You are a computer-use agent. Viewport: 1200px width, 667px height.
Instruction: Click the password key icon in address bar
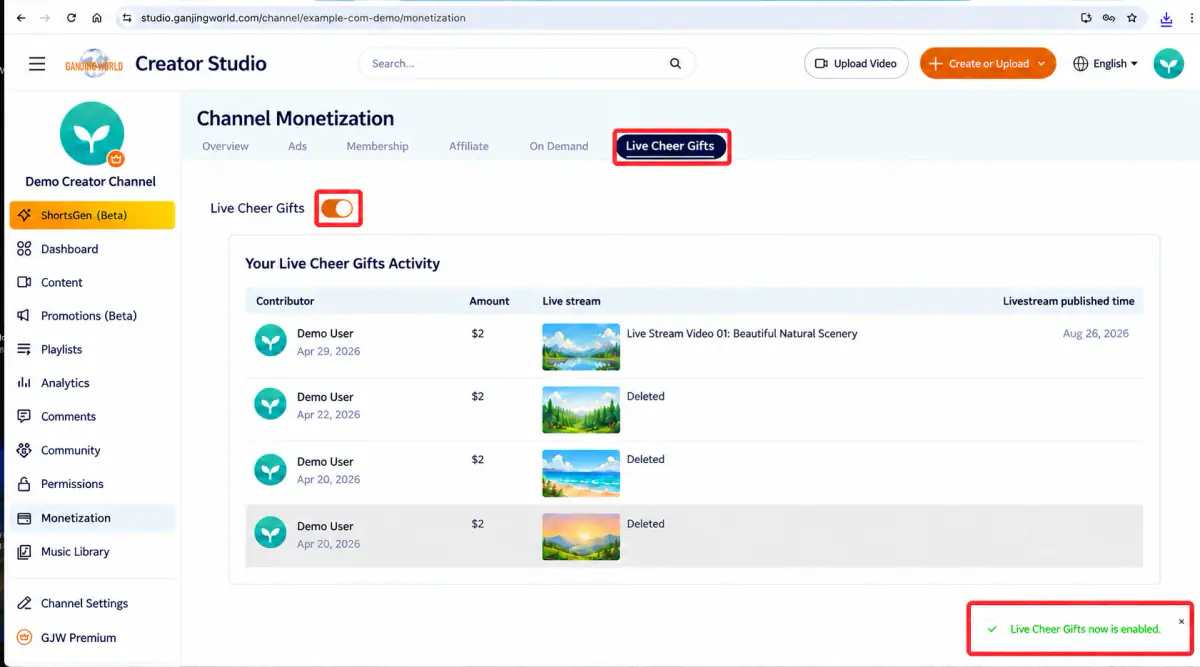tap(1109, 18)
